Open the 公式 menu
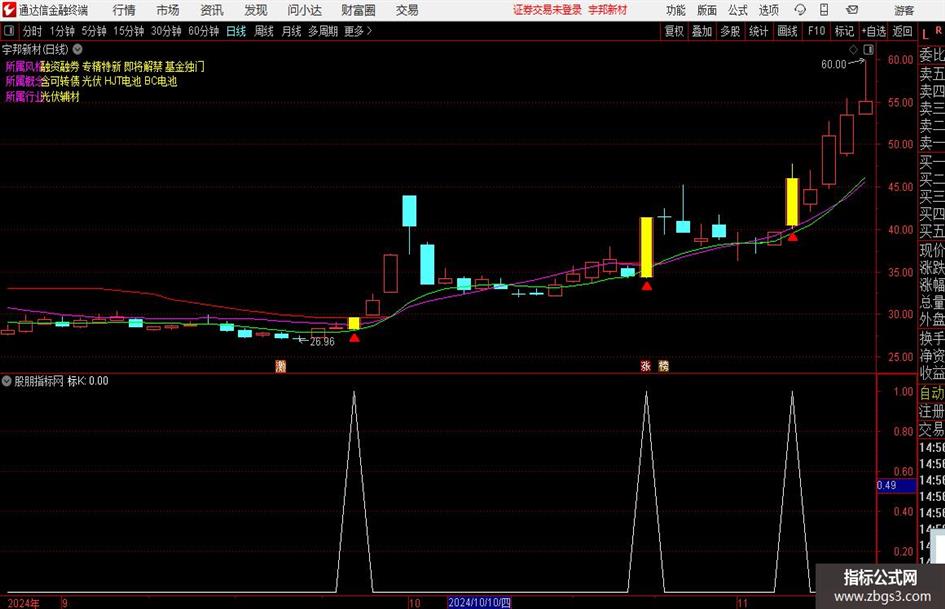945x609 pixels. [x=737, y=10]
